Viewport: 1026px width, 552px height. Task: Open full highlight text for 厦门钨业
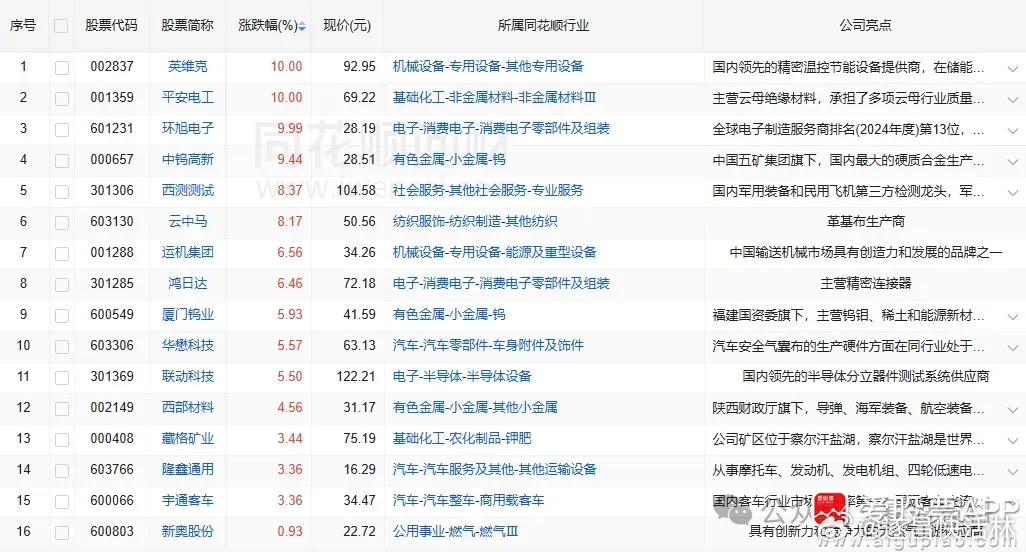point(1012,316)
